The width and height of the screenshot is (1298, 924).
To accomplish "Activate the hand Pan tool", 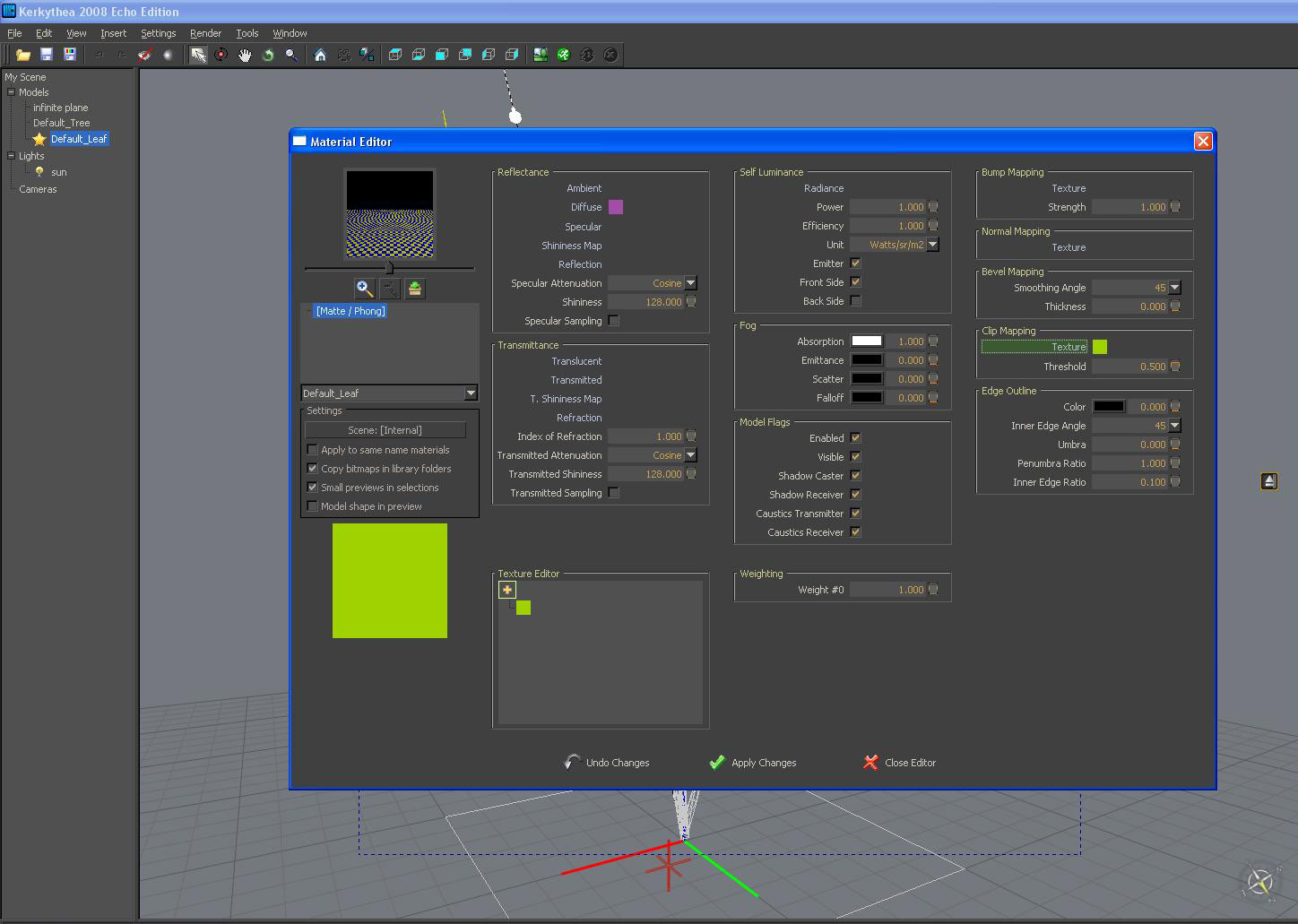I will pyautogui.click(x=245, y=55).
